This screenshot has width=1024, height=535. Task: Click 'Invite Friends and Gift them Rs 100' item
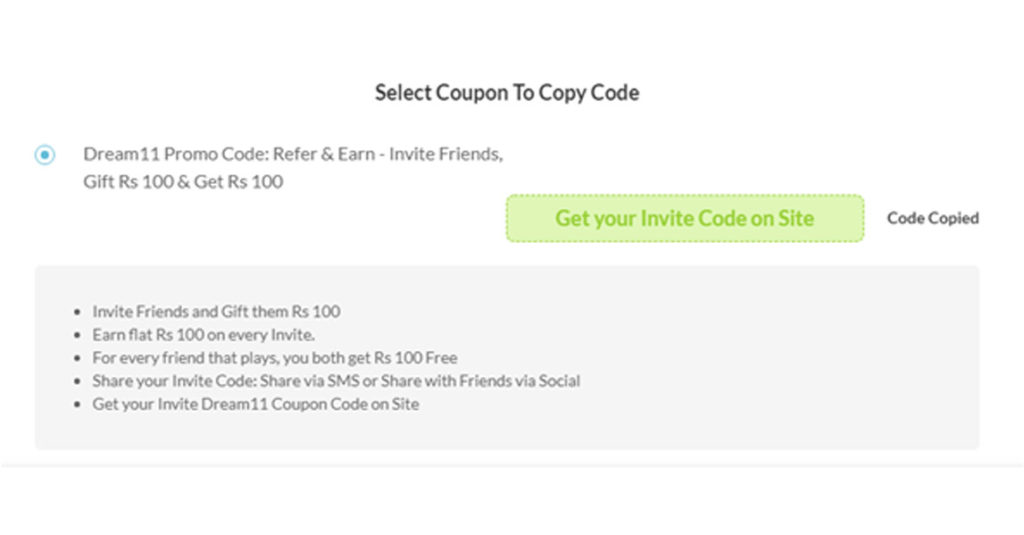(216, 311)
